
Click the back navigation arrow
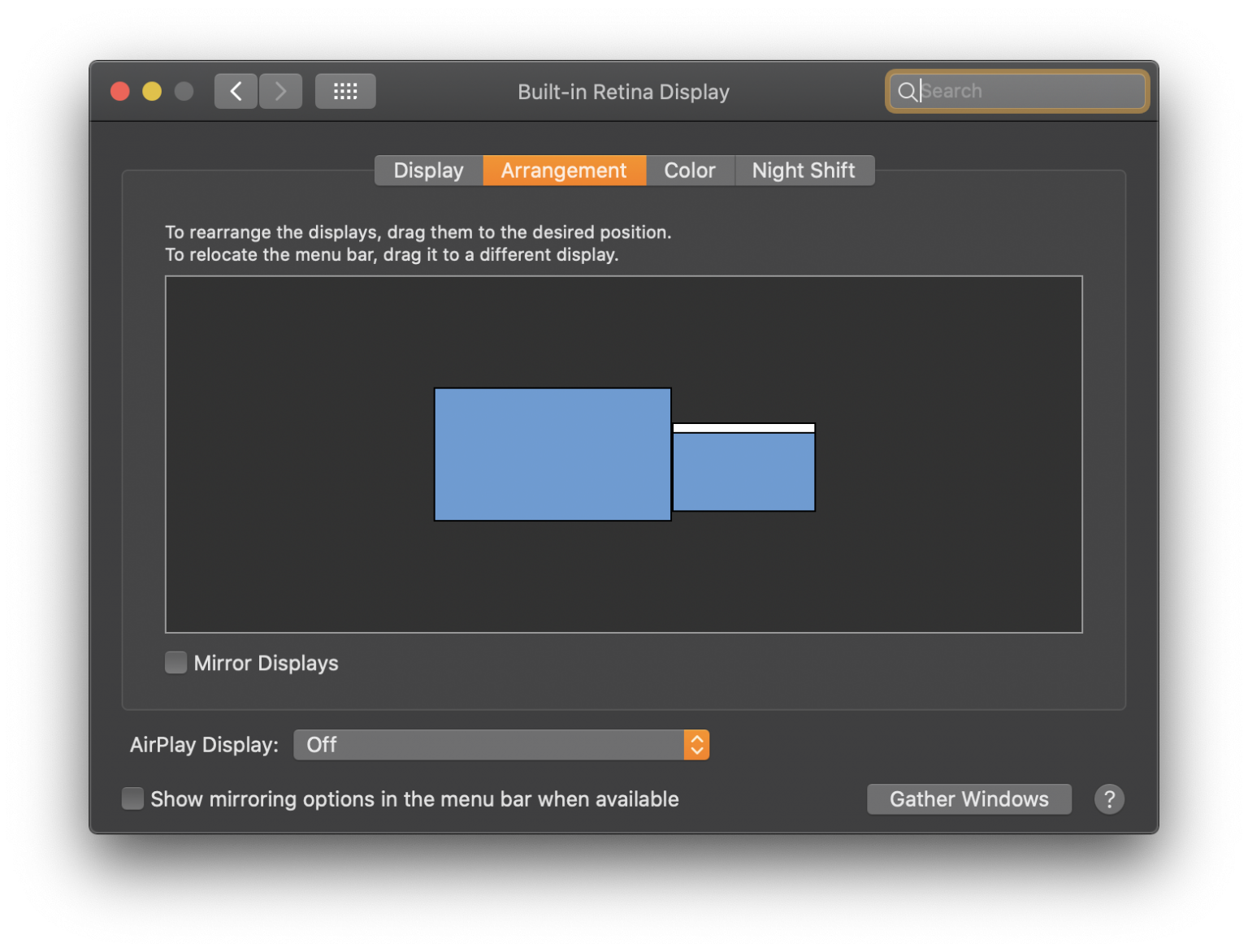coord(235,91)
